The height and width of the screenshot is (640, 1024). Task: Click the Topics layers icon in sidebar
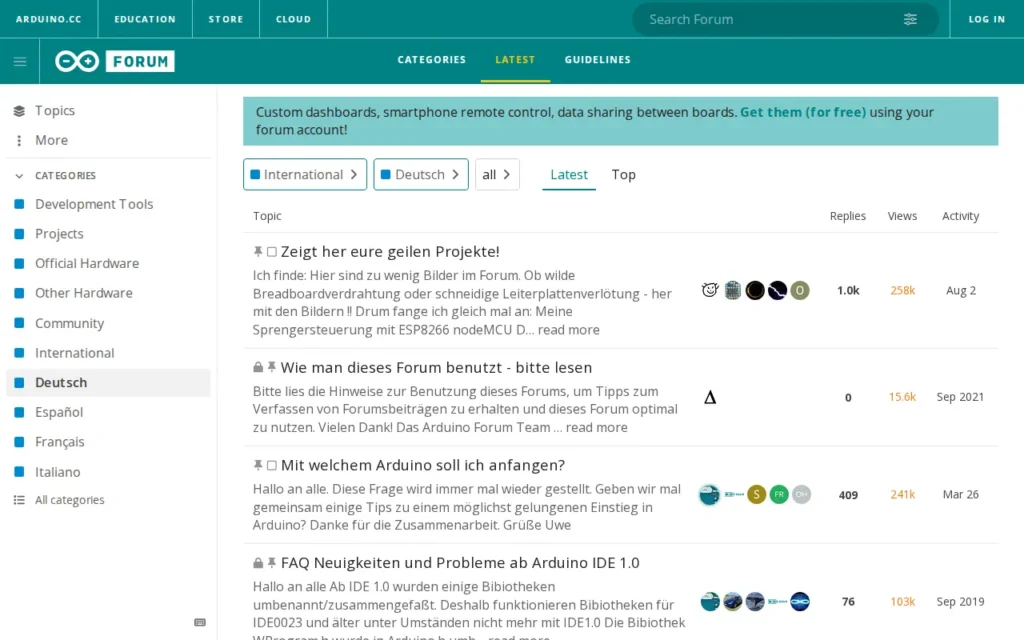pyautogui.click(x=19, y=111)
